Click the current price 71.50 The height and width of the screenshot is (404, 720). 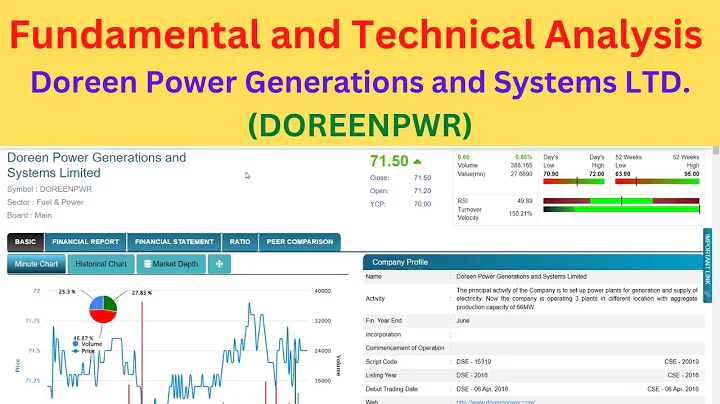pos(389,161)
